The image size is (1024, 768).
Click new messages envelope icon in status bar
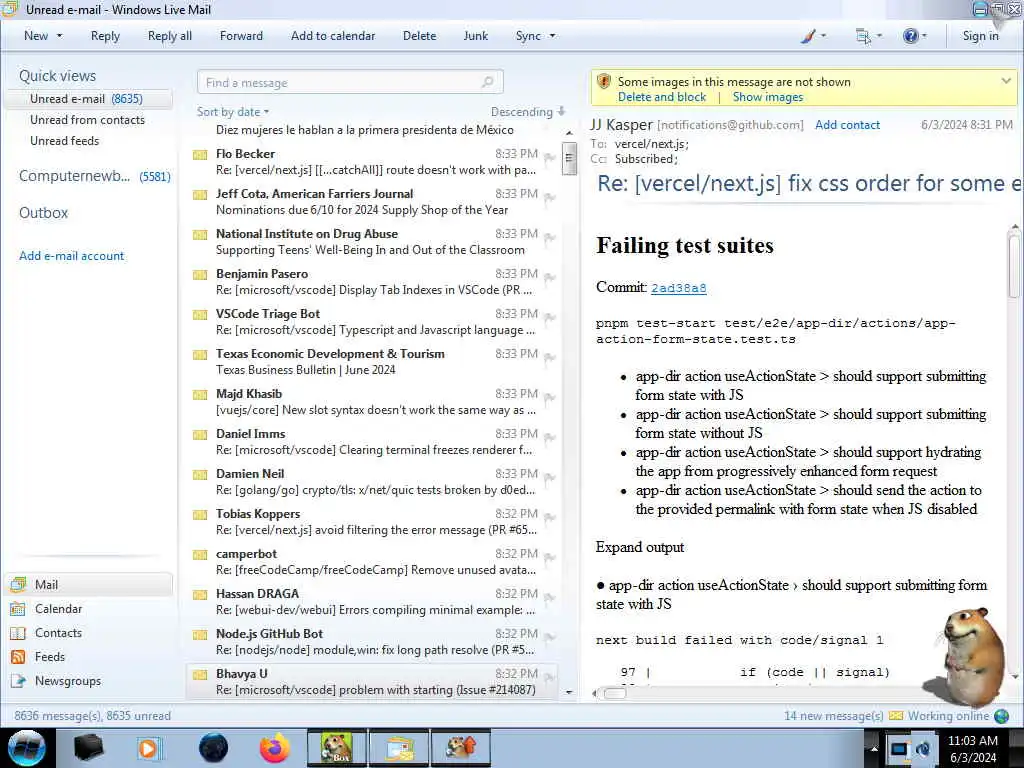896,716
